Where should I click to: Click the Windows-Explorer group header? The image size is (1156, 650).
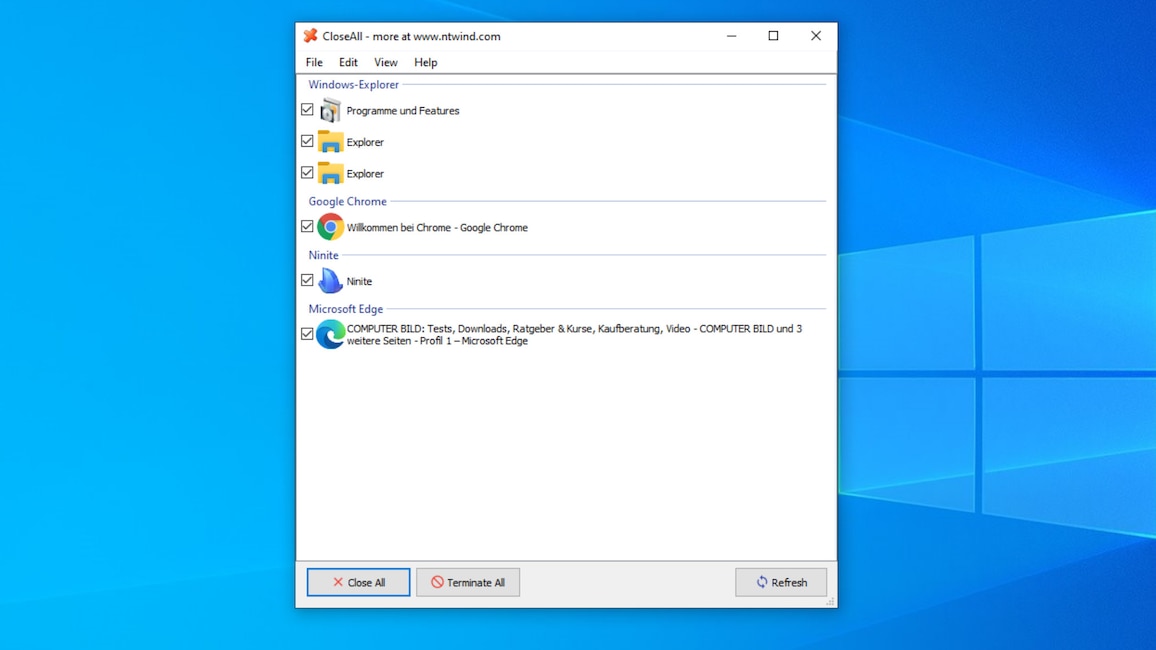[353, 85]
